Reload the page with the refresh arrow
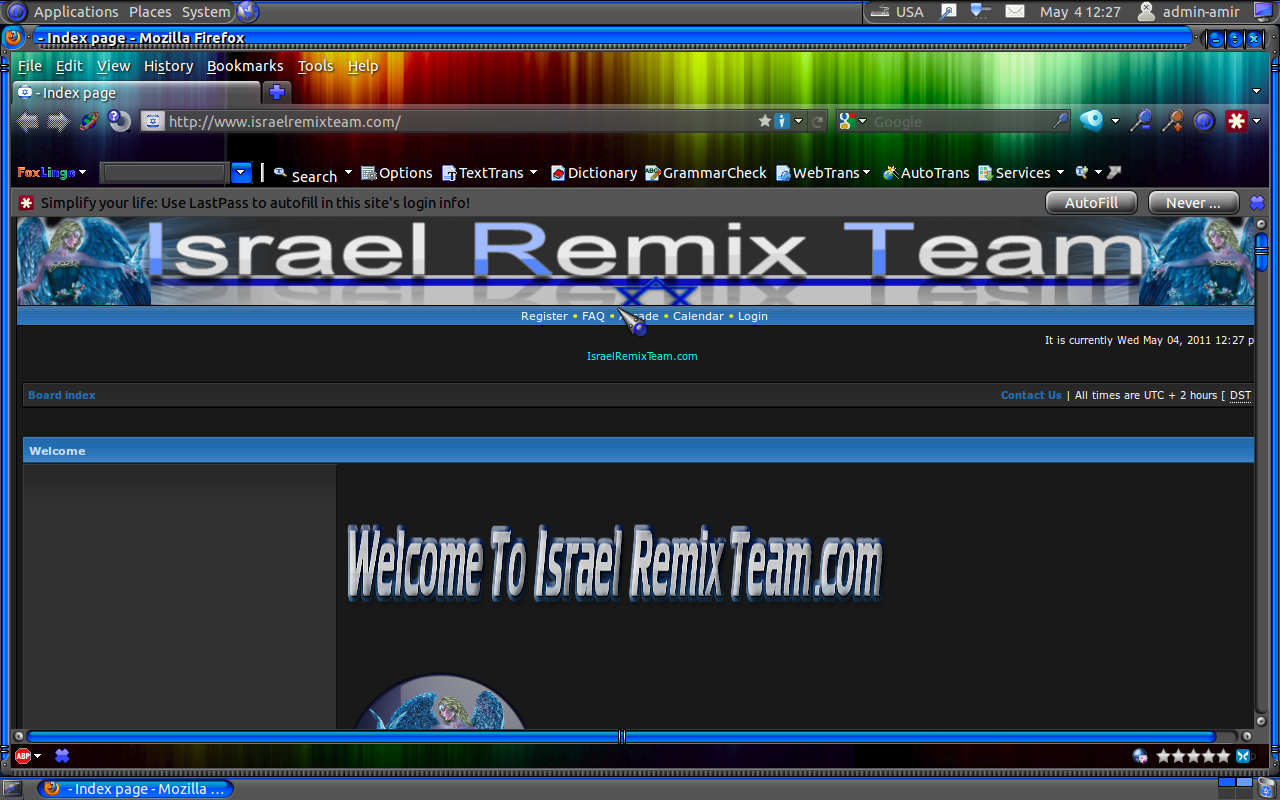 click(818, 121)
